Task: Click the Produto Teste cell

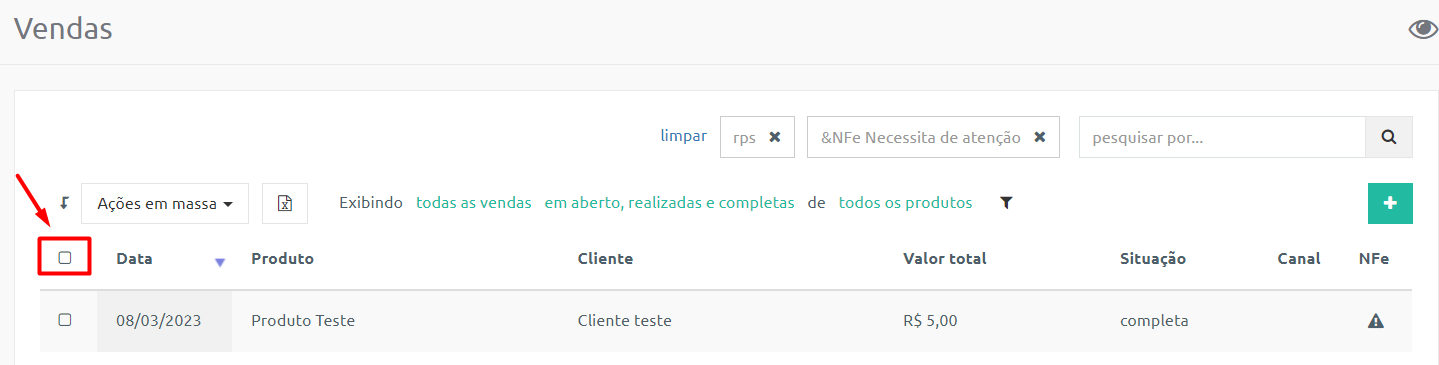Action: 303,321
